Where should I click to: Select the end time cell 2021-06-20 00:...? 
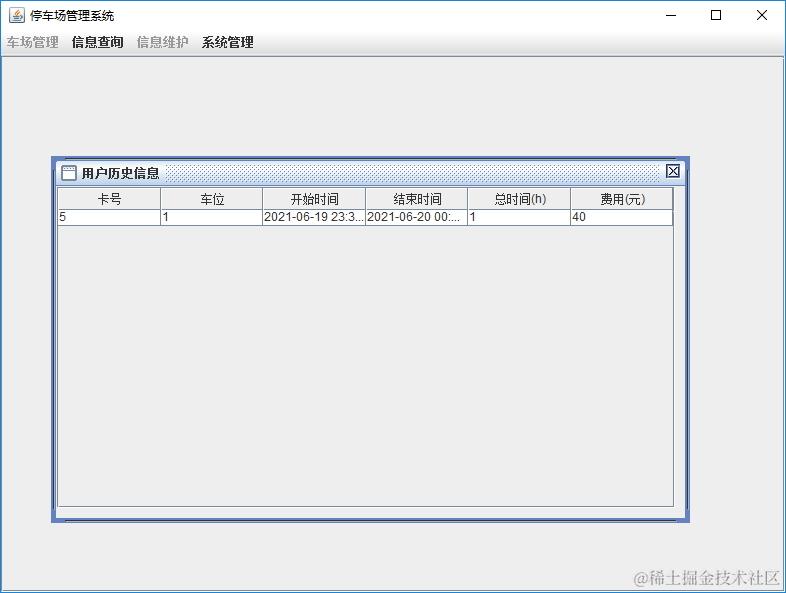pos(417,217)
